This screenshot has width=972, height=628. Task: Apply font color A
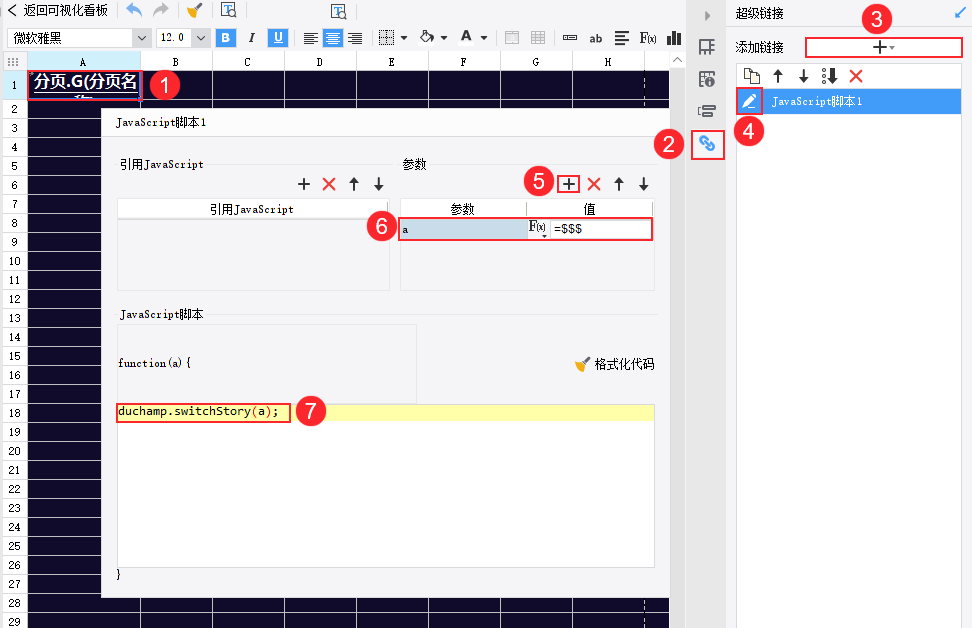point(466,37)
